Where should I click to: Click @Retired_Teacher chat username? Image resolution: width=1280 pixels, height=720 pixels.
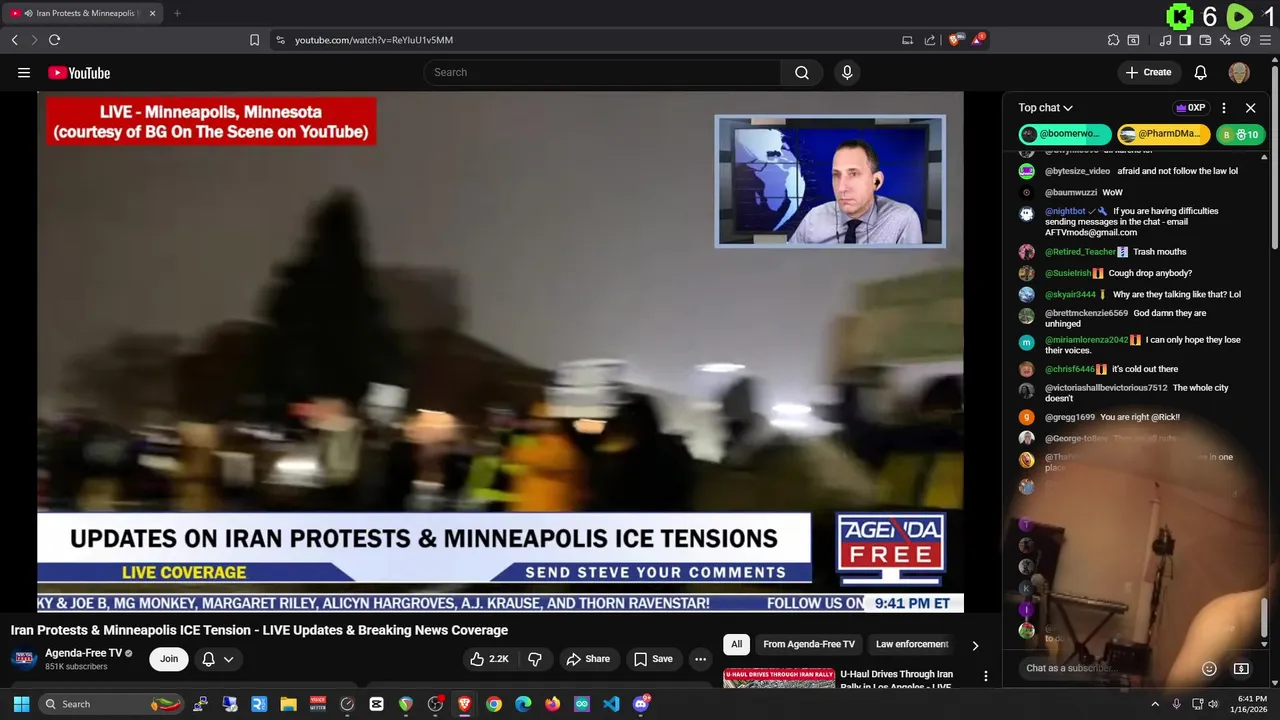[x=1080, y=252]
